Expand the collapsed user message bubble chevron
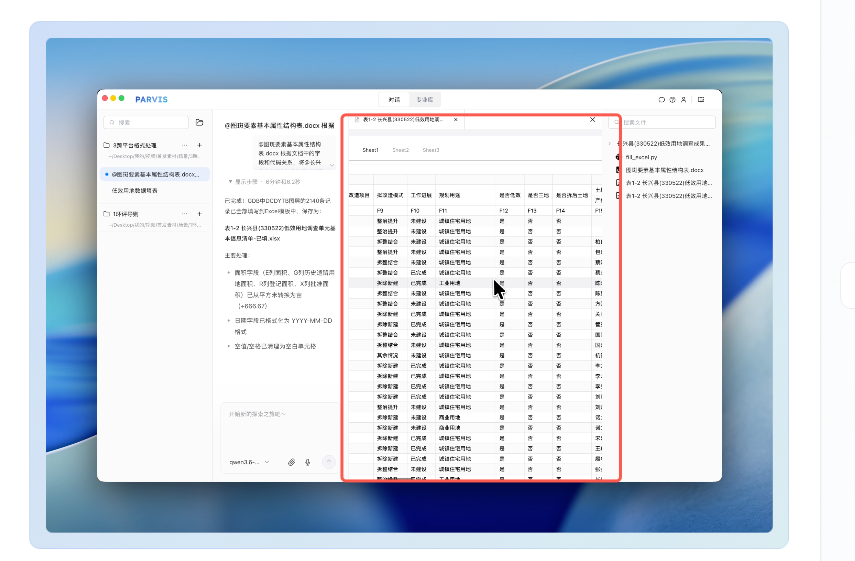Viewport: 855px width, 561px height. [332, 164]
